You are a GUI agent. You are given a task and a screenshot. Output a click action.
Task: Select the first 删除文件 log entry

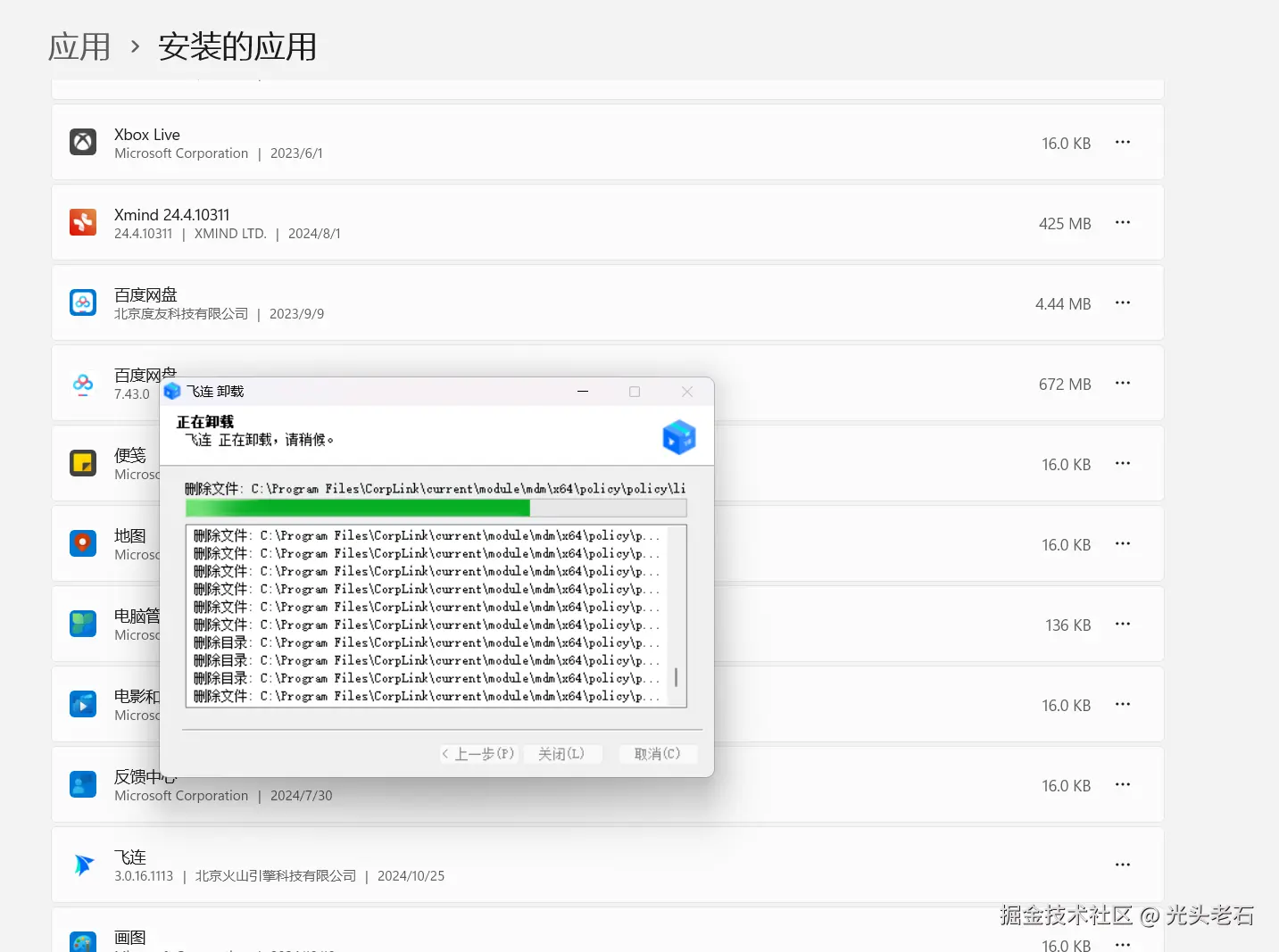(x=427, y=535)
